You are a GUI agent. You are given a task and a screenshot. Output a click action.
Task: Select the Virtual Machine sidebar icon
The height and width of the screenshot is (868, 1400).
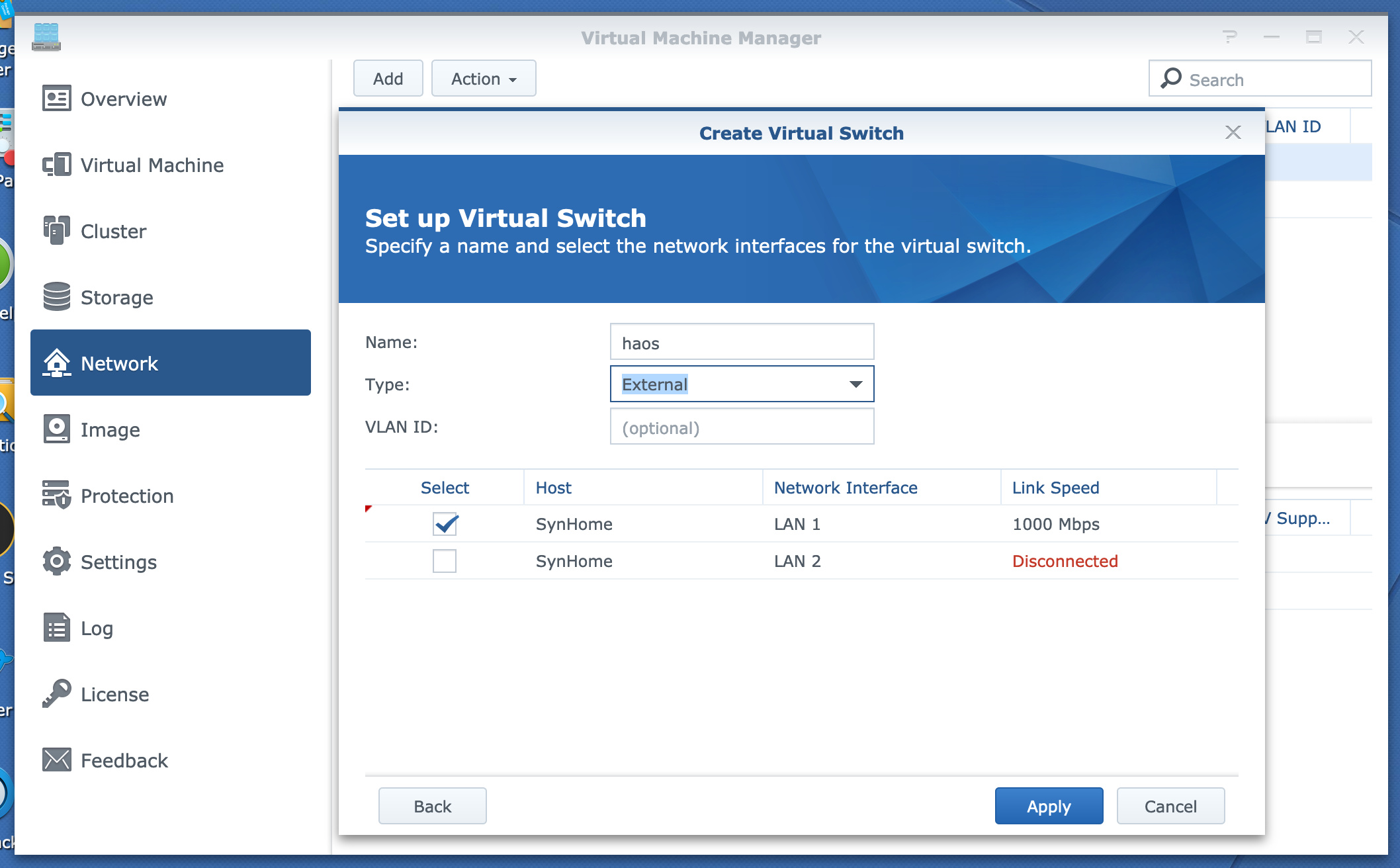[56, 165]
